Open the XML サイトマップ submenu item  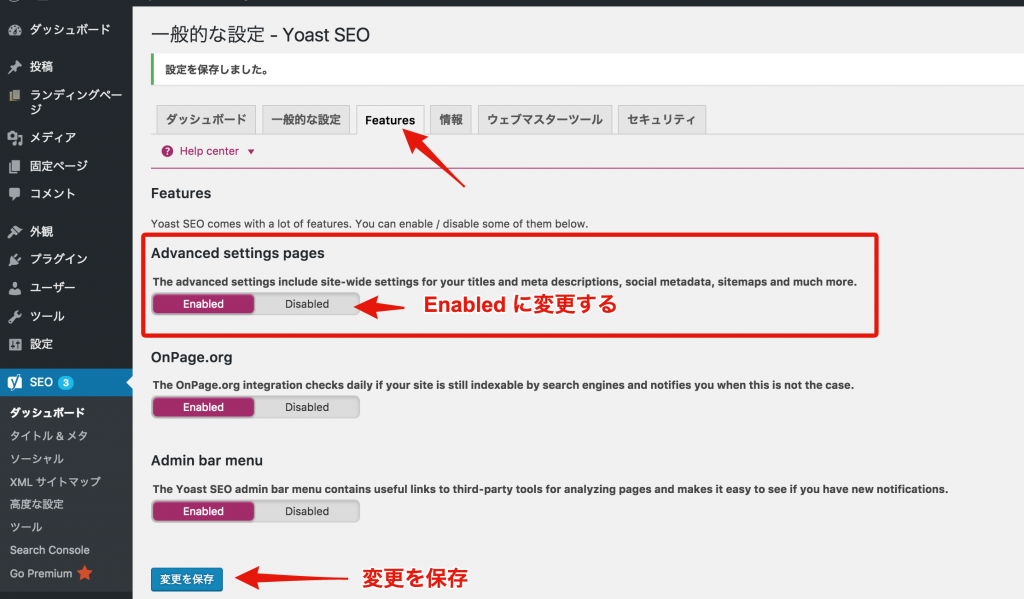point(55,482)
